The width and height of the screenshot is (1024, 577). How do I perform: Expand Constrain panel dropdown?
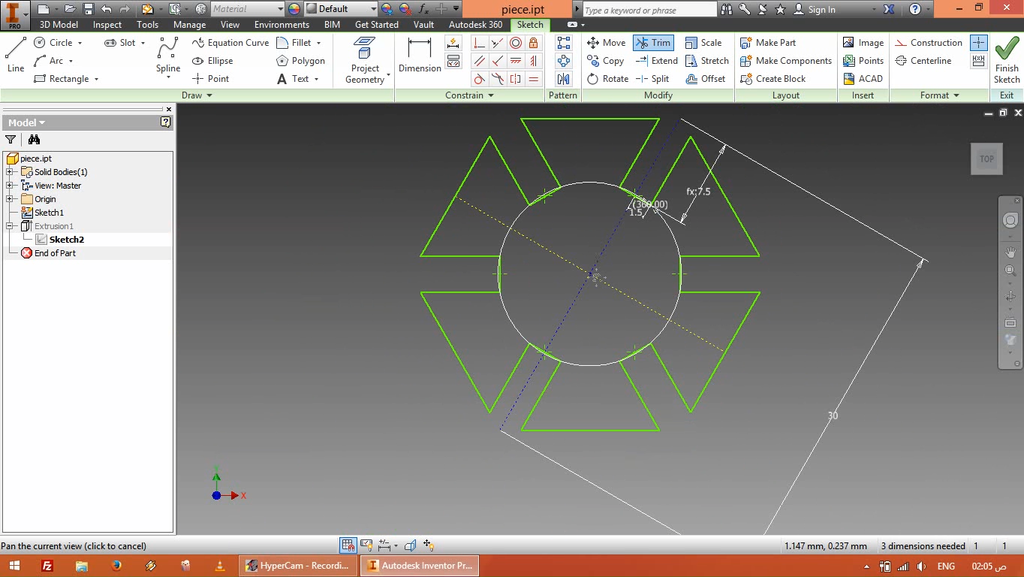[x=470, y=95]
